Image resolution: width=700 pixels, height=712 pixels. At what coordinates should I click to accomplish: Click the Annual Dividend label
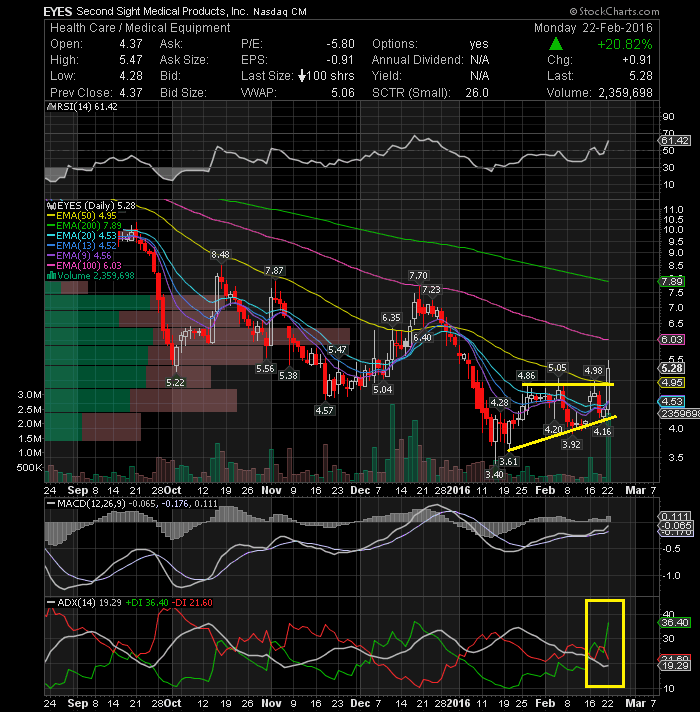[x=418, y=60]
